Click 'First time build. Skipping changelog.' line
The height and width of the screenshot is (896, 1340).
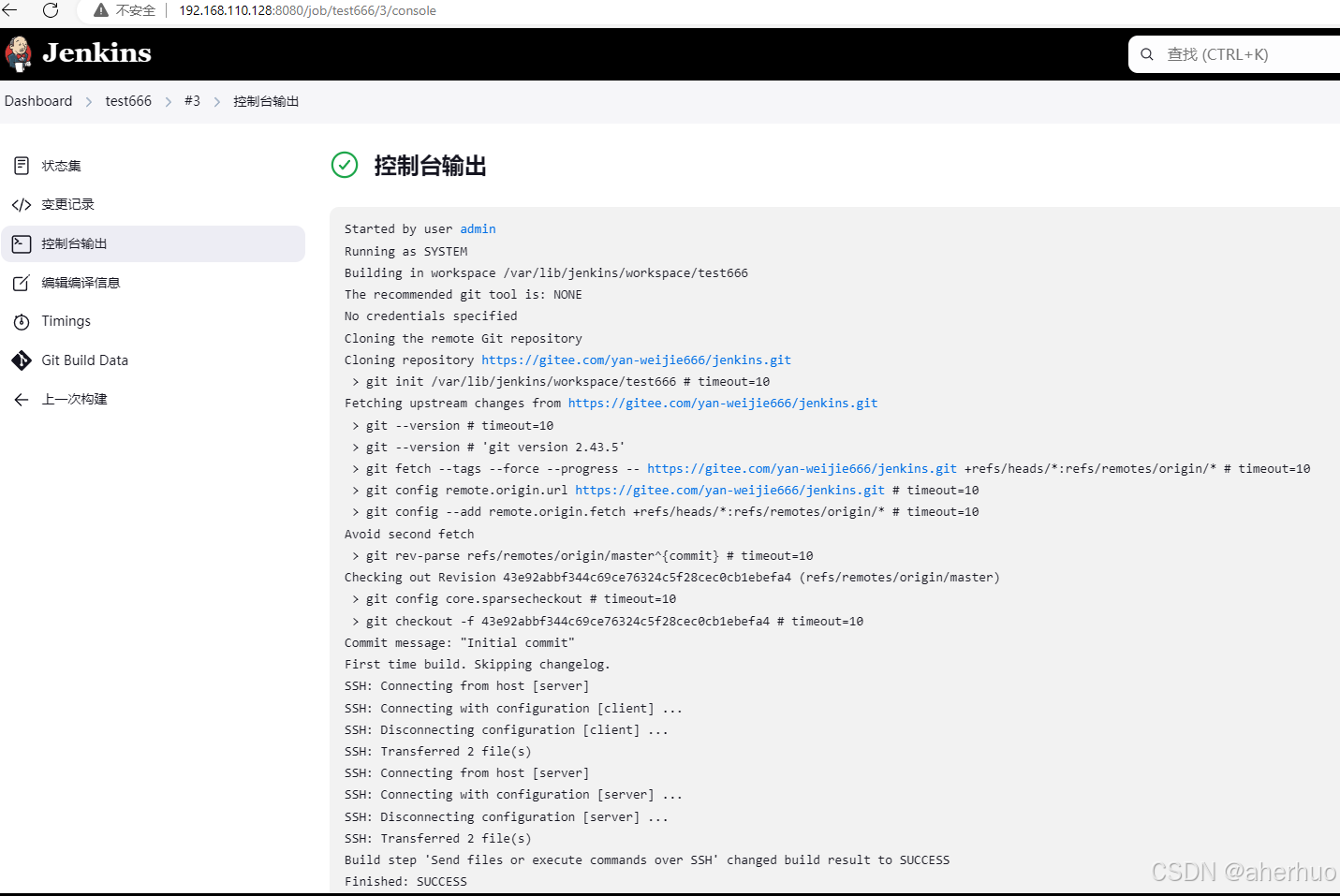(478, 664)
